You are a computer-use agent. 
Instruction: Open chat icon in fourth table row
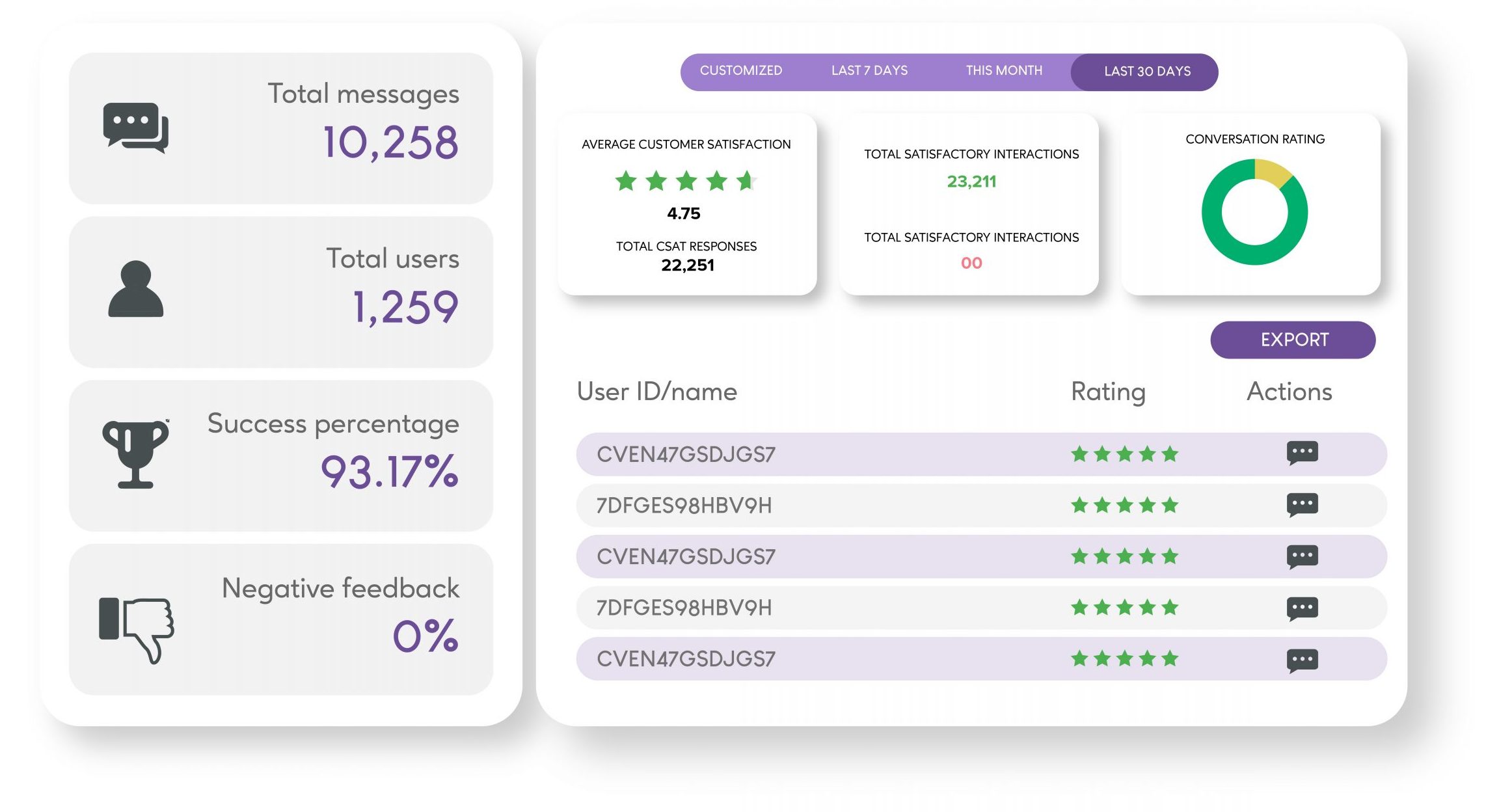pyautogui.click(x=1302, y=609)
